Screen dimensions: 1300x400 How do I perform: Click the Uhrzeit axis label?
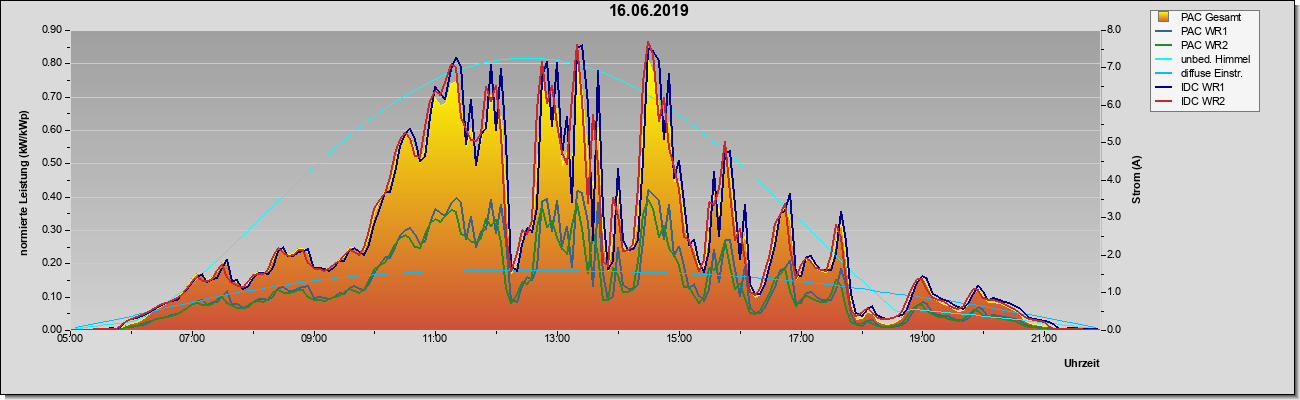(x=1082, y=364)
